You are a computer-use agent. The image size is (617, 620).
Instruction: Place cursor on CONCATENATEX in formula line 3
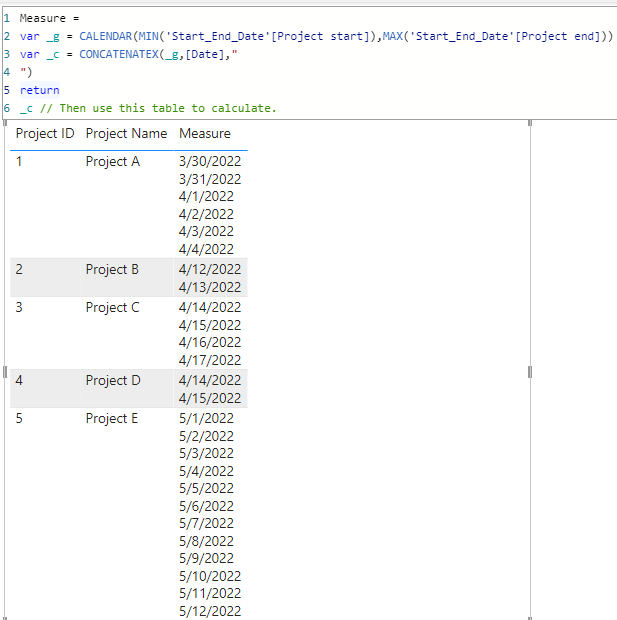coord(119,54)
